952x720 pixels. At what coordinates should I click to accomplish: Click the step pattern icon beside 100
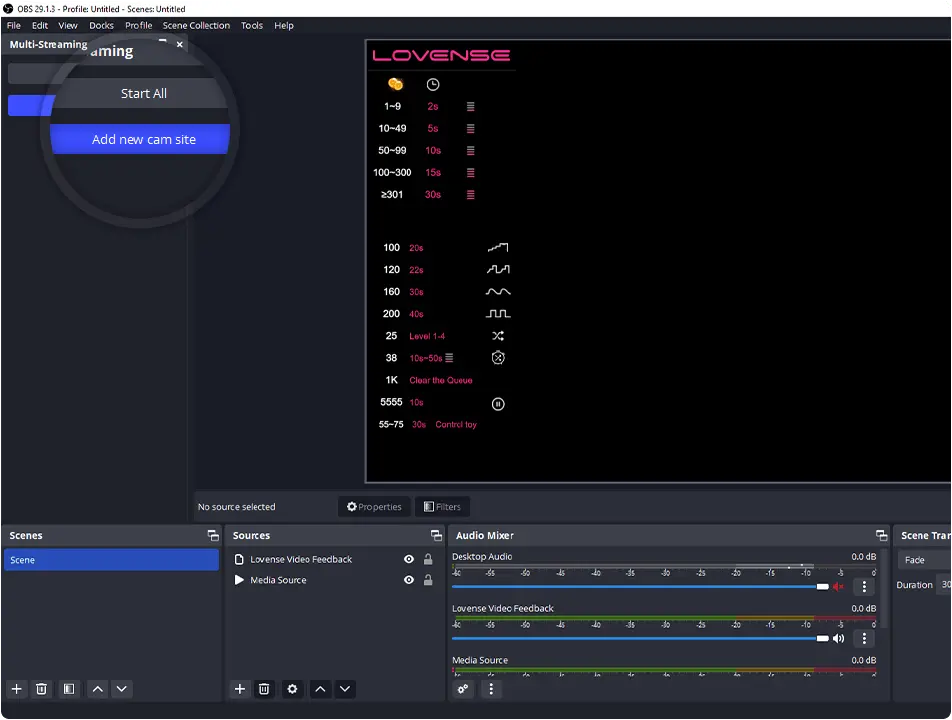[498, 248]
